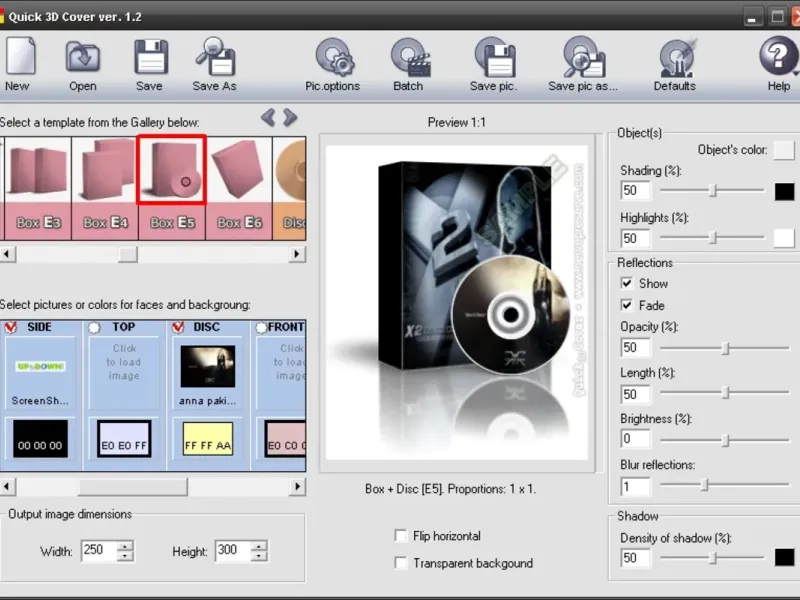Select the Box E4 template
The width and height of the screenshot is (800, 600).
(105, 188)
